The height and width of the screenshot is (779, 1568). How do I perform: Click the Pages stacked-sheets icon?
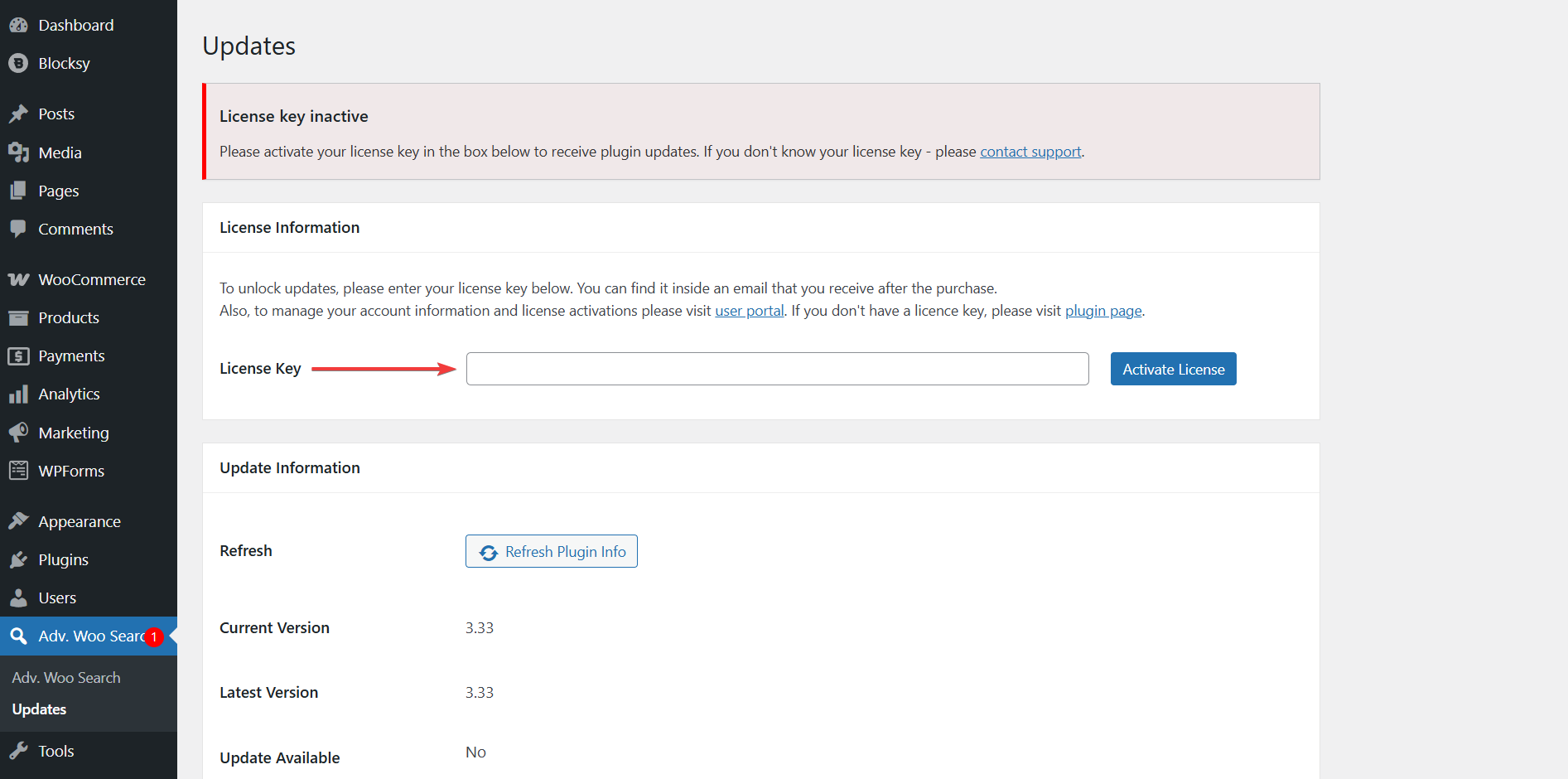pos(18,191)
